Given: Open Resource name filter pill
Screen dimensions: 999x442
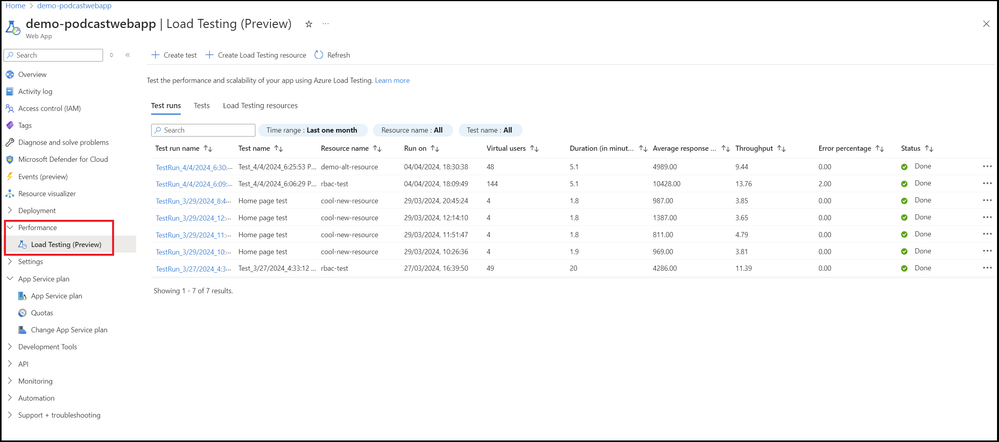Looking at the screenshot, I should click(412, 130).
